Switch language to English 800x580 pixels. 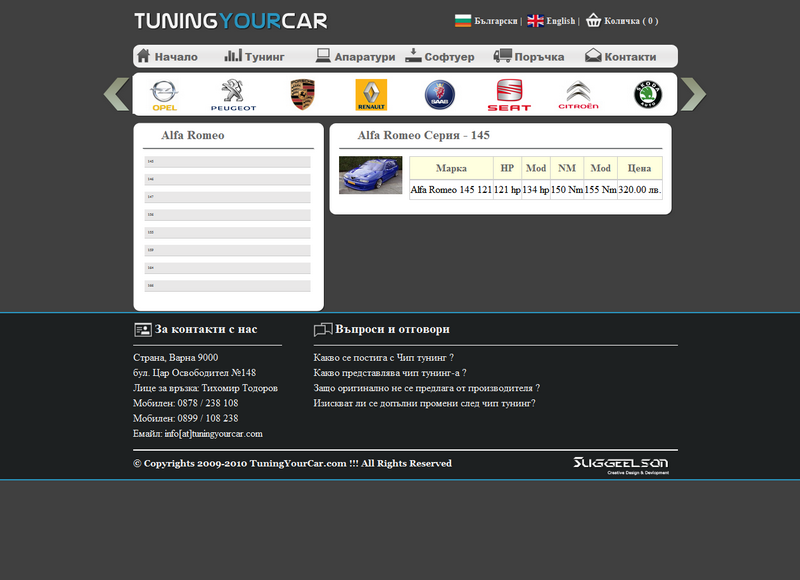coord(561,21)
